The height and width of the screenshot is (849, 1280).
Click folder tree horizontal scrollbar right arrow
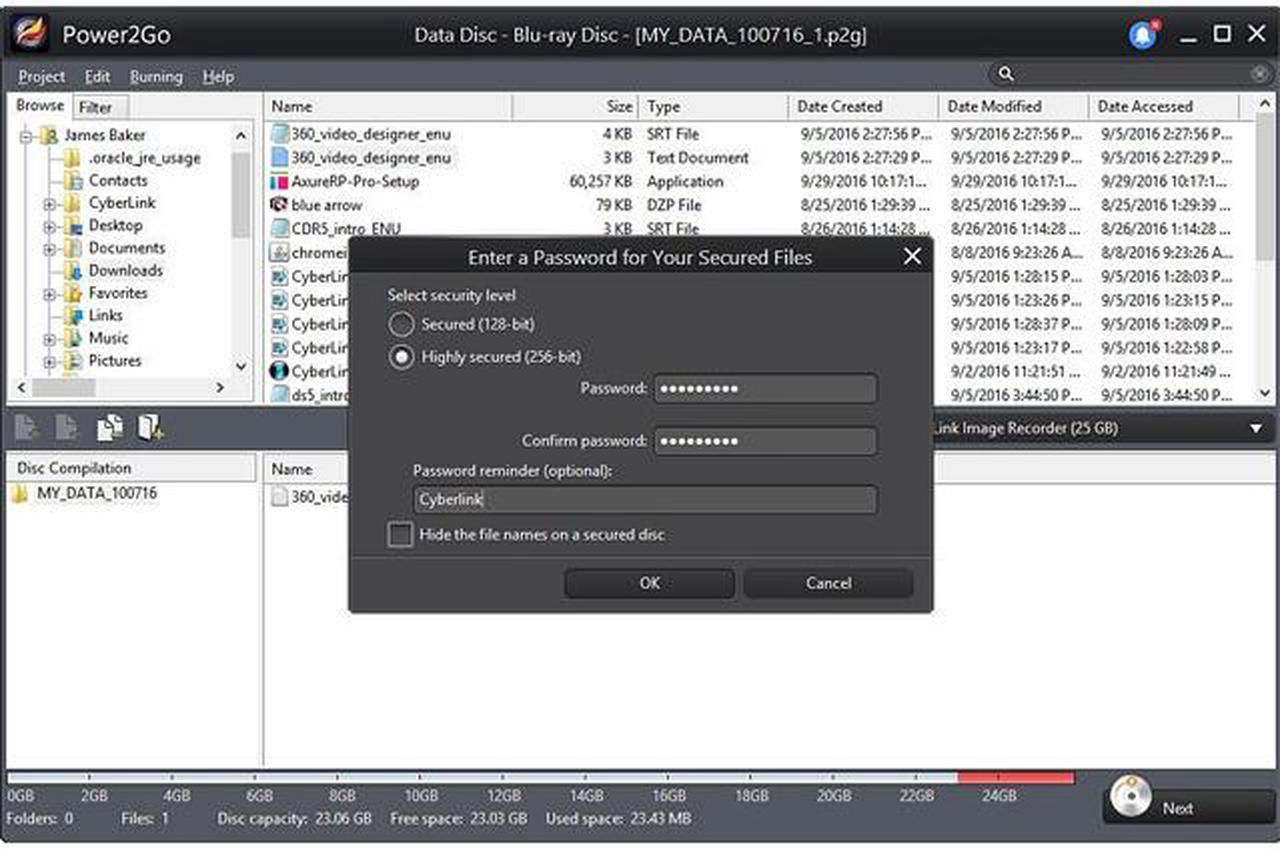[221, 387]
